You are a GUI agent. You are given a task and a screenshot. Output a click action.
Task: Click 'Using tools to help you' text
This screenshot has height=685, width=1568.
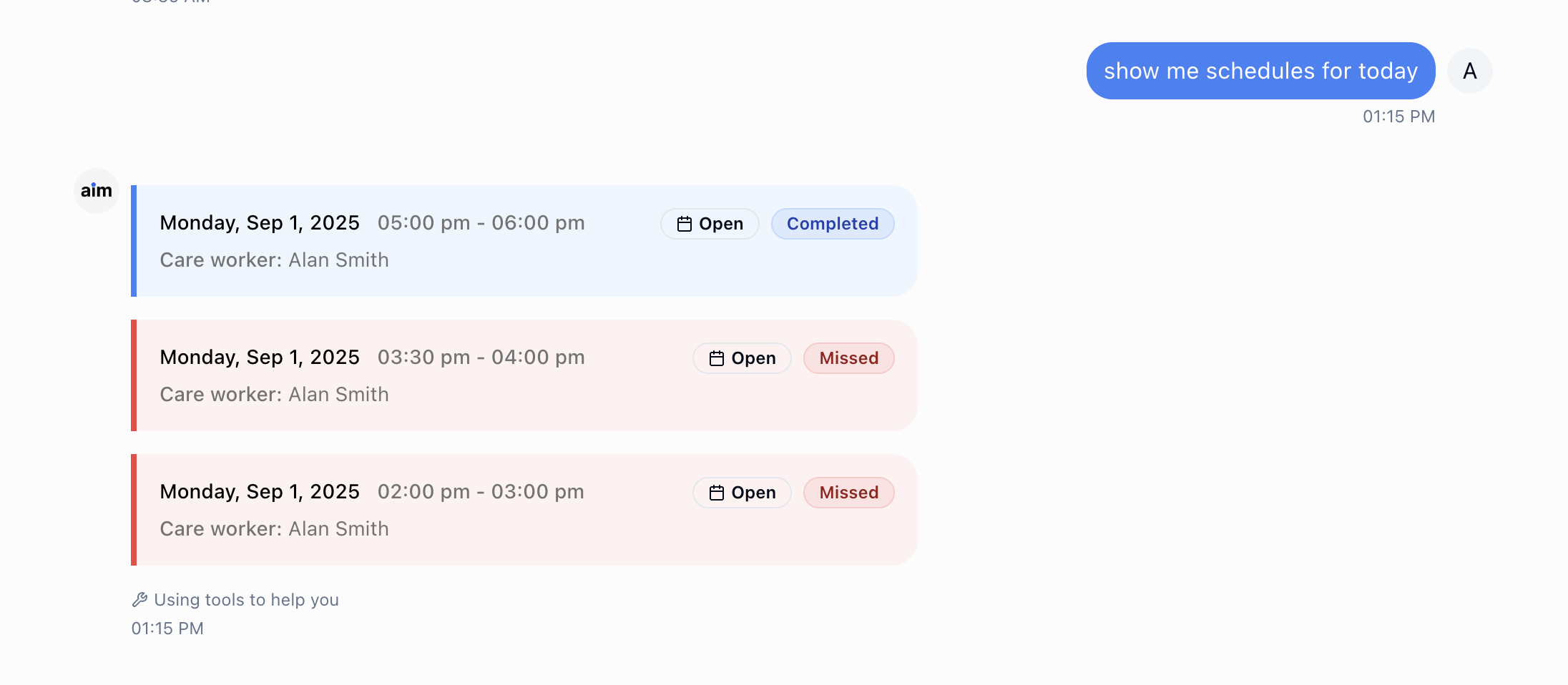246,600
